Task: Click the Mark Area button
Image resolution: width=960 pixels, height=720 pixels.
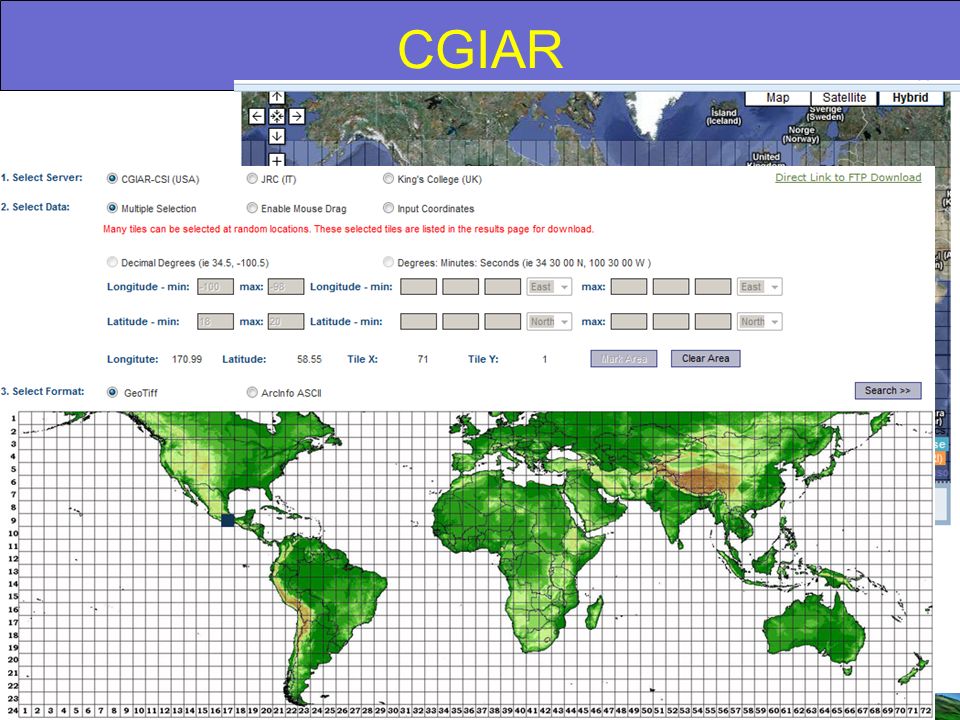Action: tap(624, 359)
